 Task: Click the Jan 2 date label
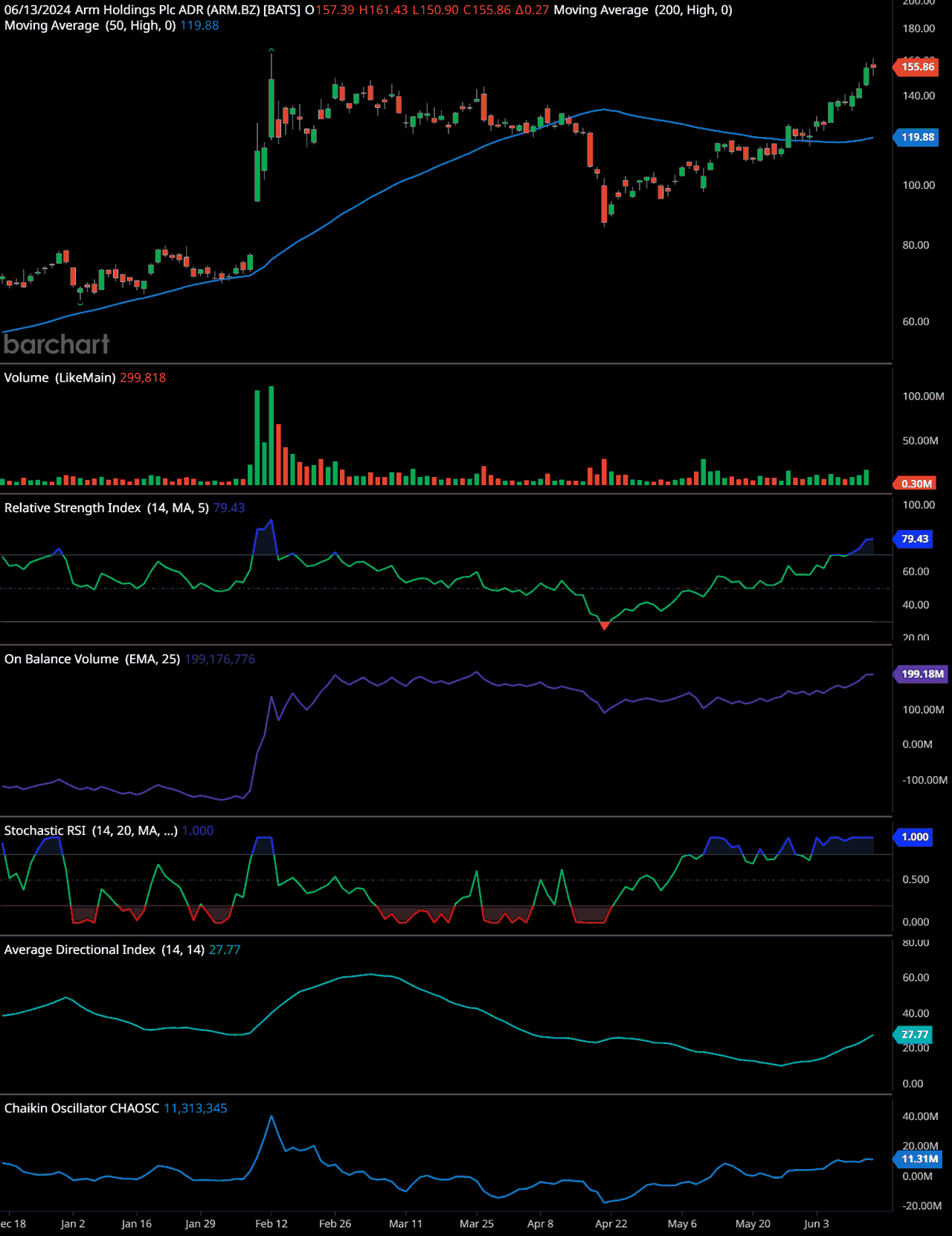pyautogui.click(x=73, y=1223)
